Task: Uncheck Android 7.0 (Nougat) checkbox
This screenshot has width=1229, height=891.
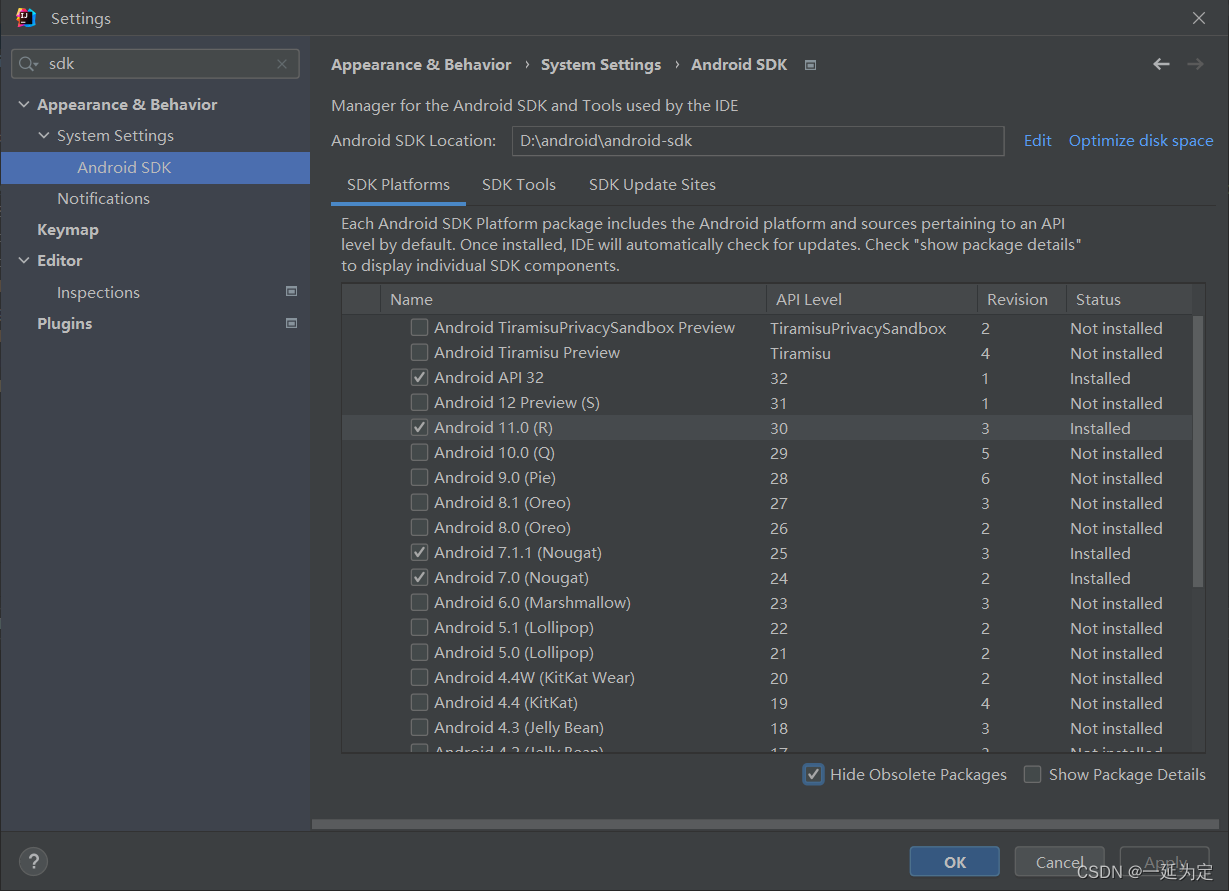Action: coord(420,577)
